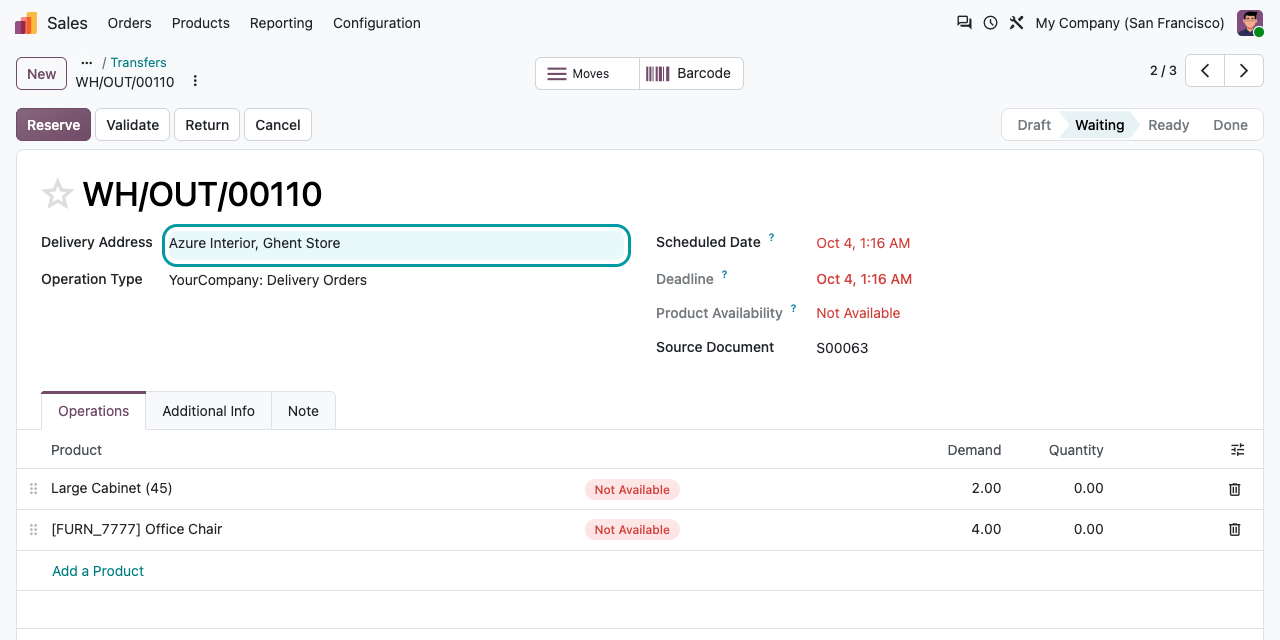
Task: Open the user avatar menu
Action: [1250, 23]
